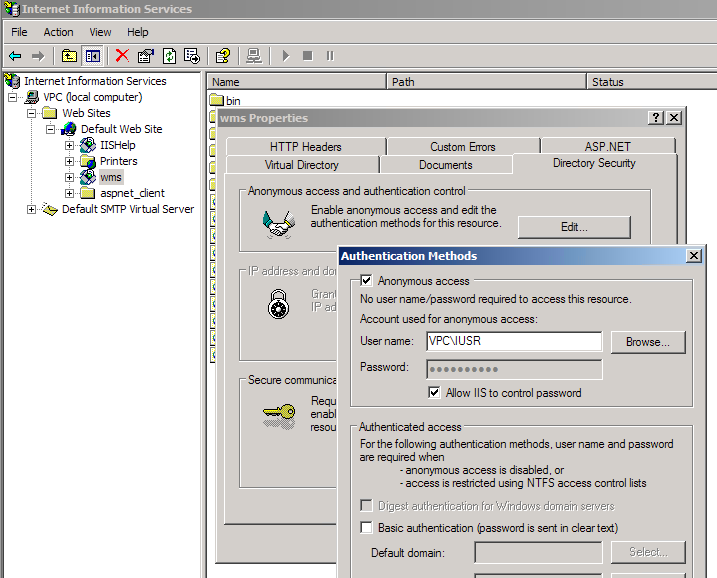The height and width of the screenshot is (578, 717).
Task: Click the Export List toolbar icon
Action: tap(192, 56)
